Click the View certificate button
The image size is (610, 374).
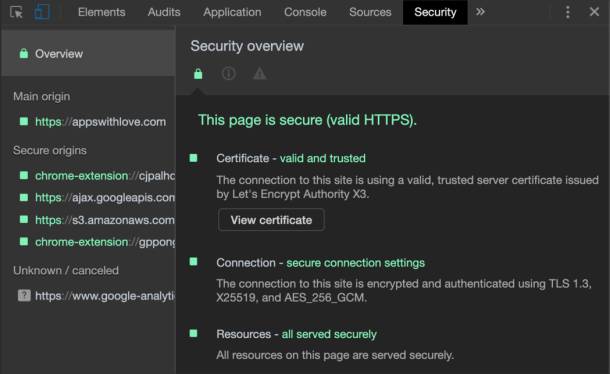271,220
